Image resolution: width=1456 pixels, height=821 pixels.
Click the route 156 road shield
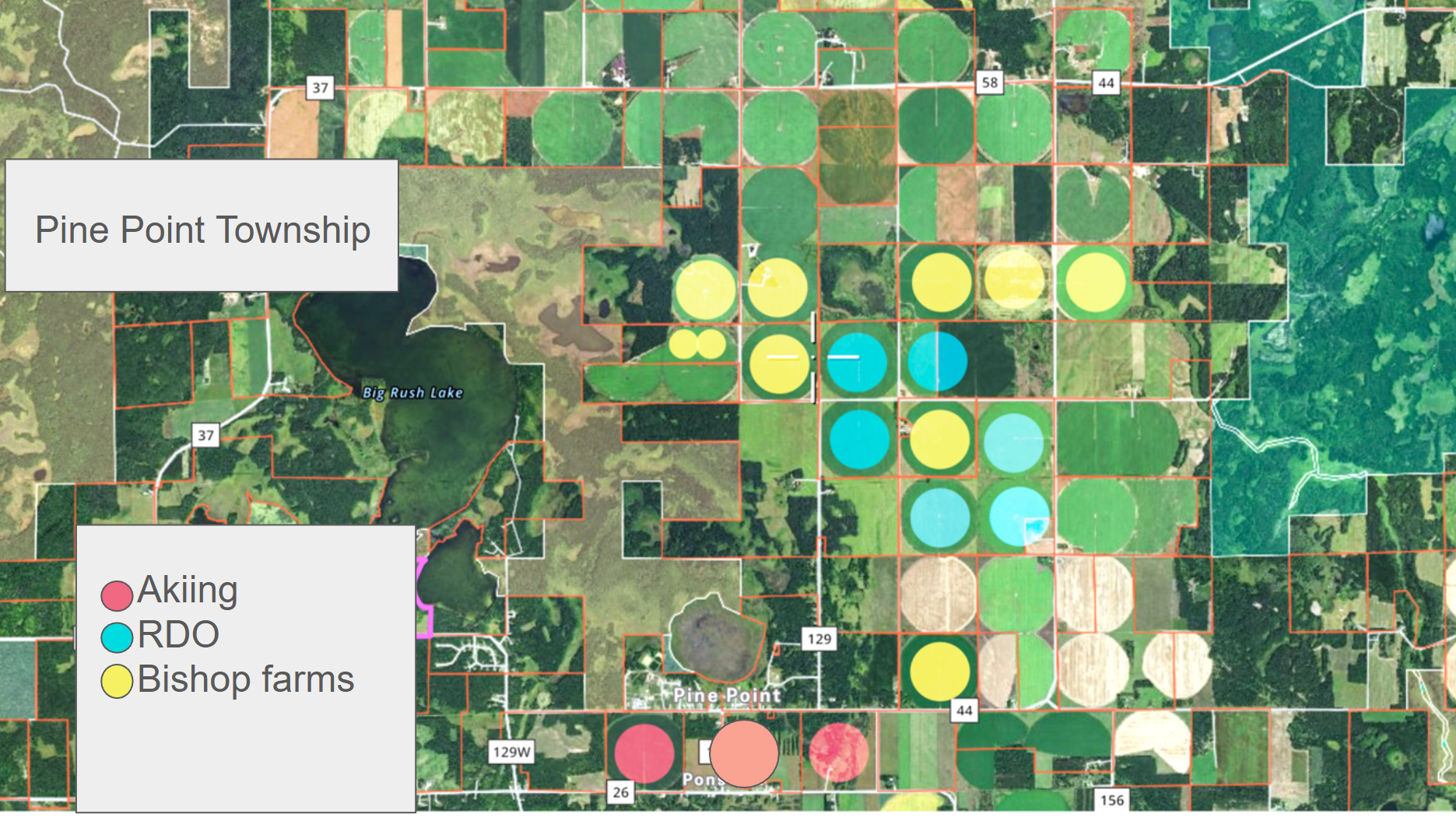point(1111,799)
